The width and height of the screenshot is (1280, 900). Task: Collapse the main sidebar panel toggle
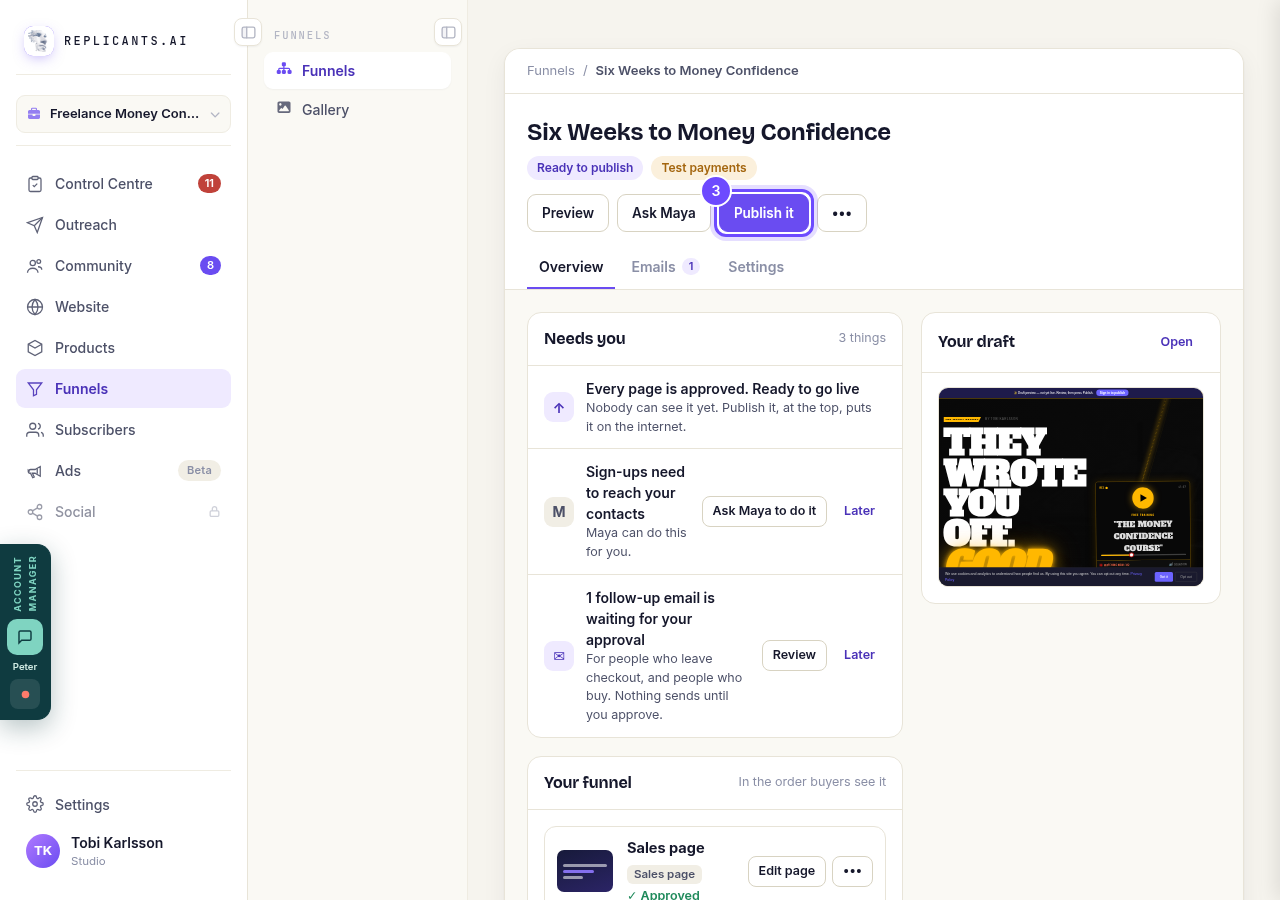(x=248, y=32)
